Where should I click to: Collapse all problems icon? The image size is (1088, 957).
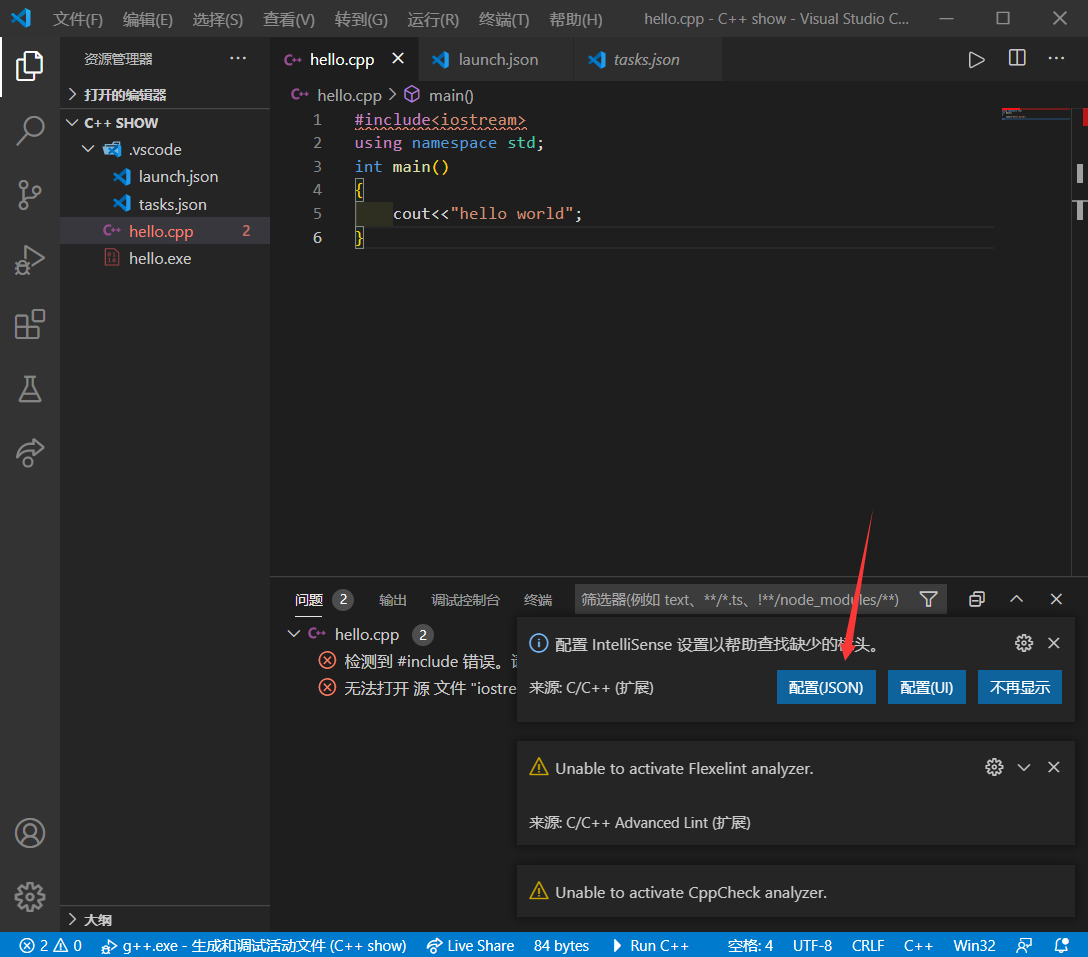tap(976, 599)
